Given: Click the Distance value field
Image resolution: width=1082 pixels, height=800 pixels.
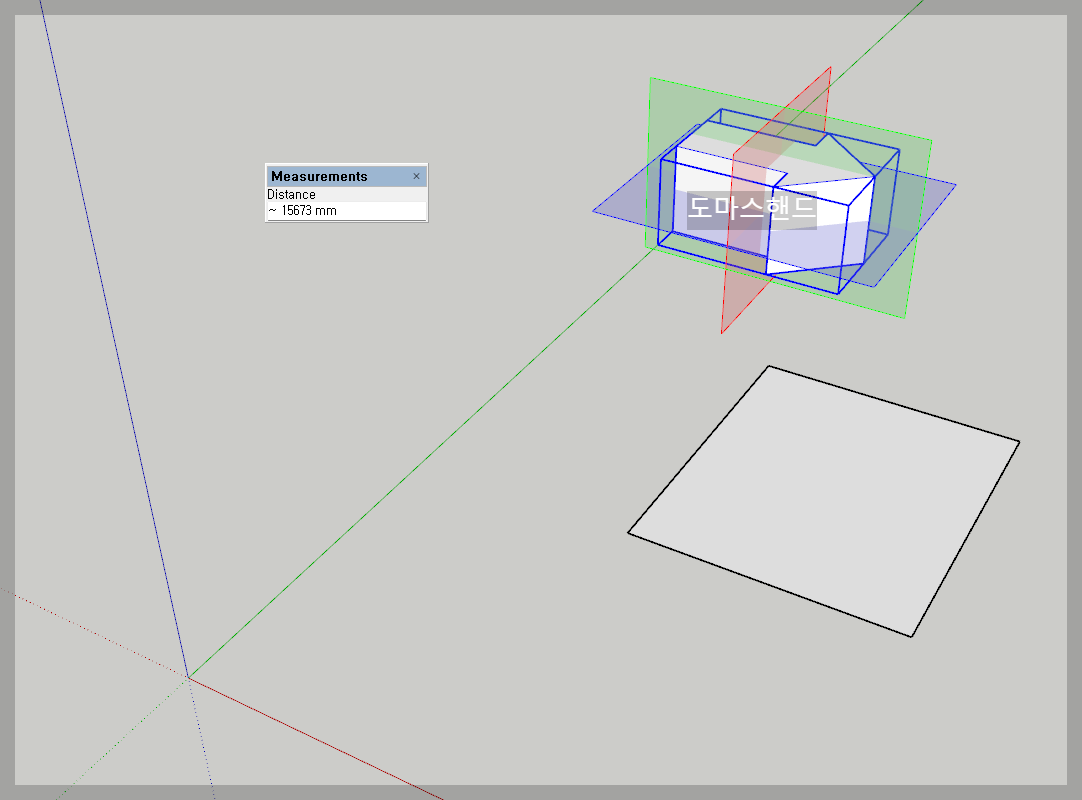Looking at the screenshot, I should click(x=346, y=211).
